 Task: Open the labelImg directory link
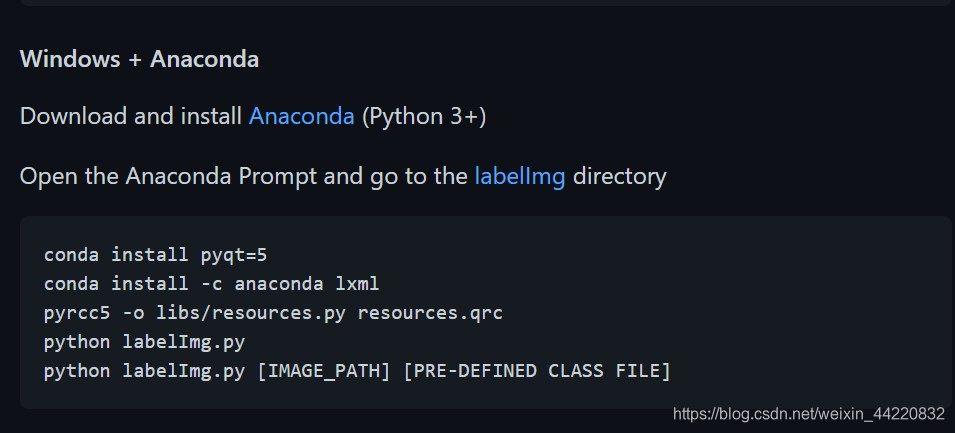tap(520, 176)
